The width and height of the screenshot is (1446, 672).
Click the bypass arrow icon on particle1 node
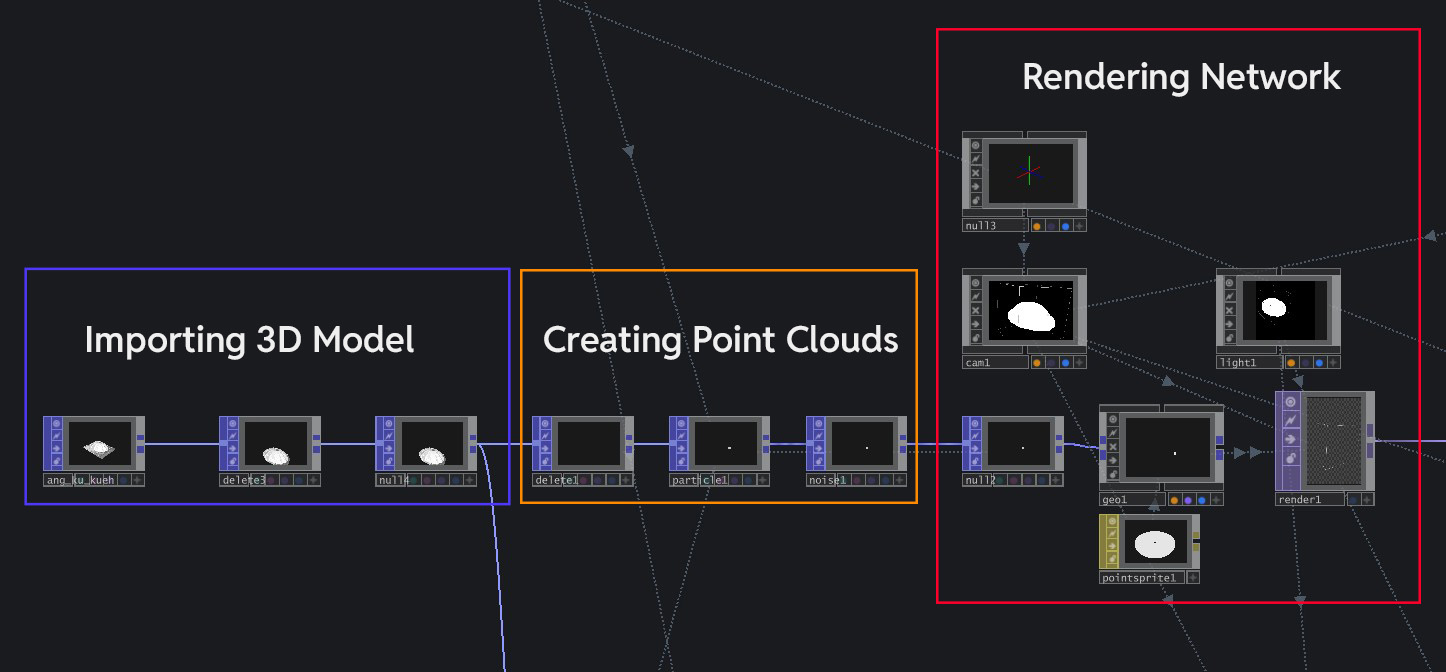[x=682, y=449]
